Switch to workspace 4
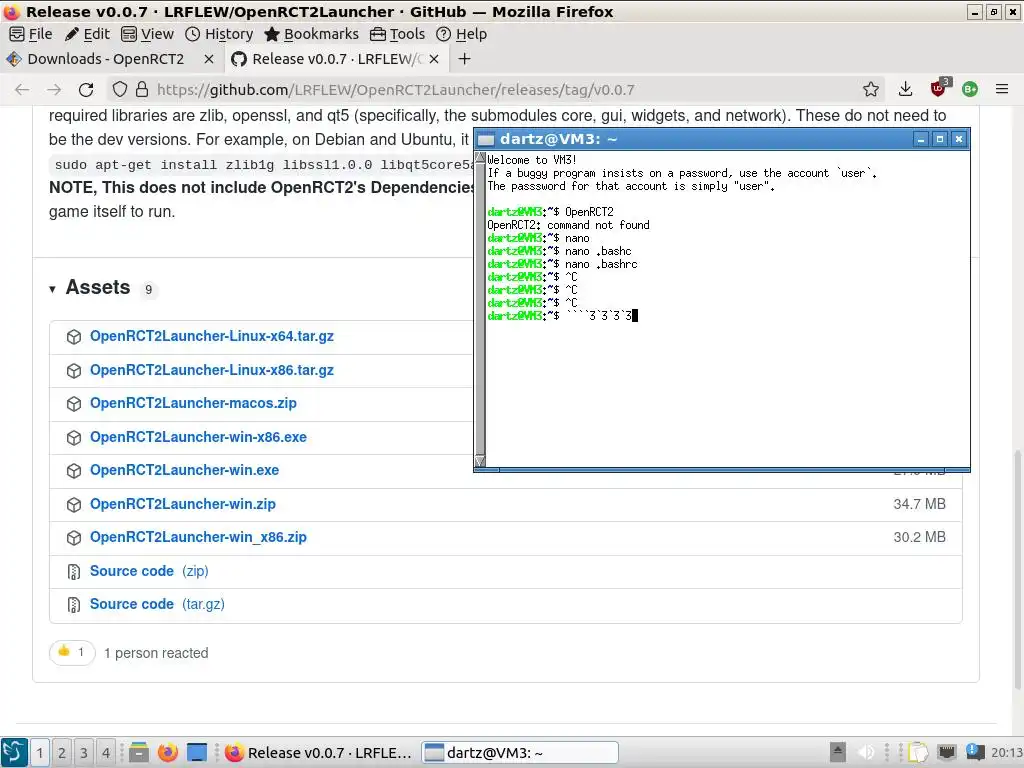Viewport: 1024px width, 768px height. click(106, 753)
